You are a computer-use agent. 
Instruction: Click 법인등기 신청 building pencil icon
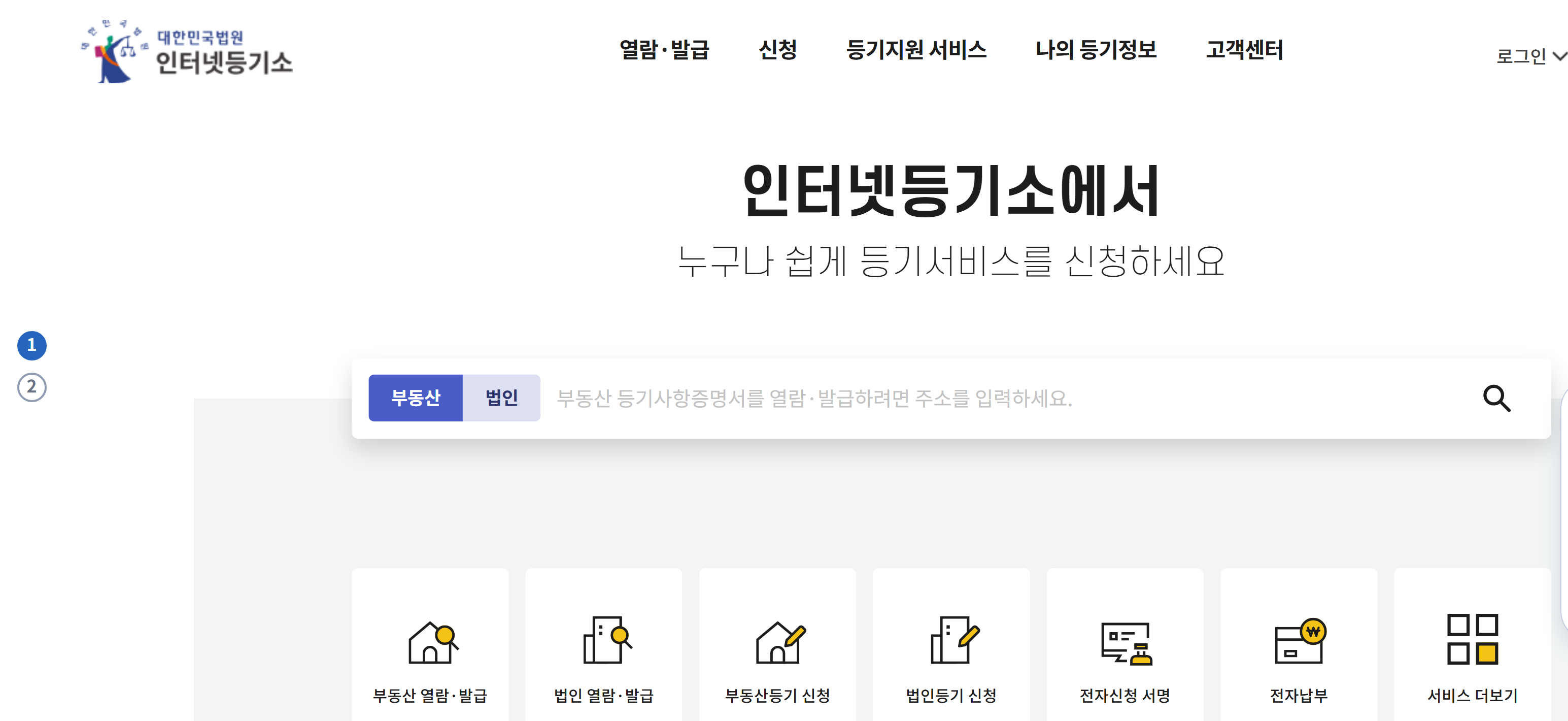(954, 640)
